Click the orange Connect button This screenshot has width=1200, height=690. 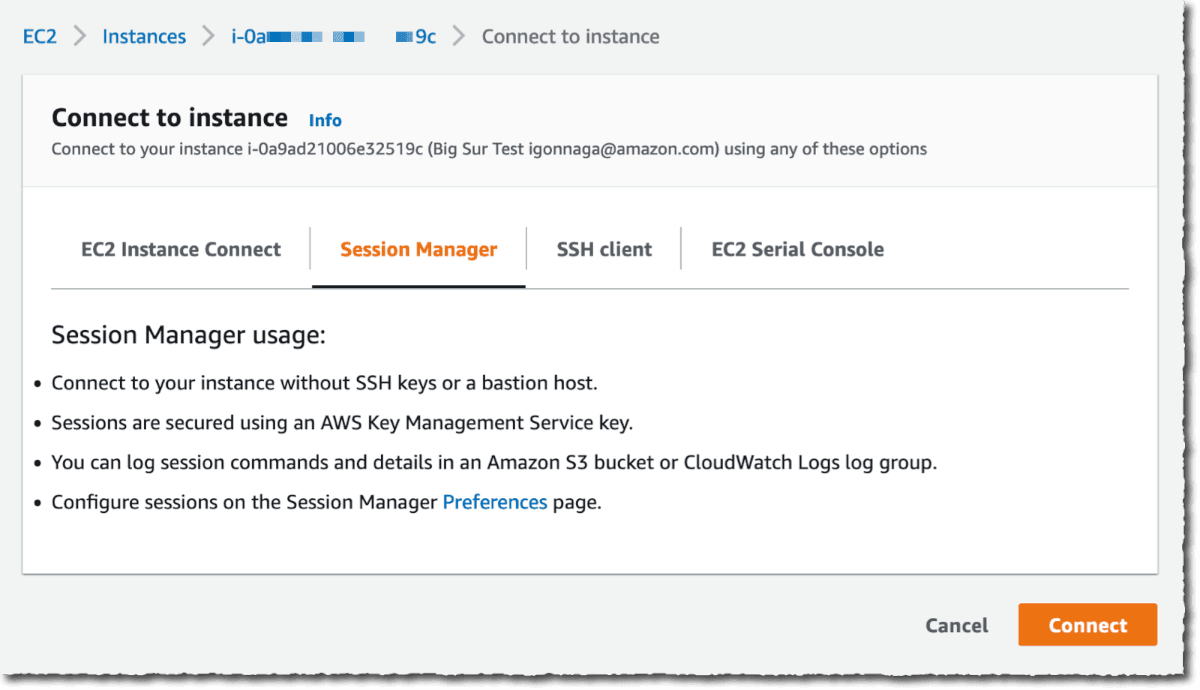tap(1087, 625)
